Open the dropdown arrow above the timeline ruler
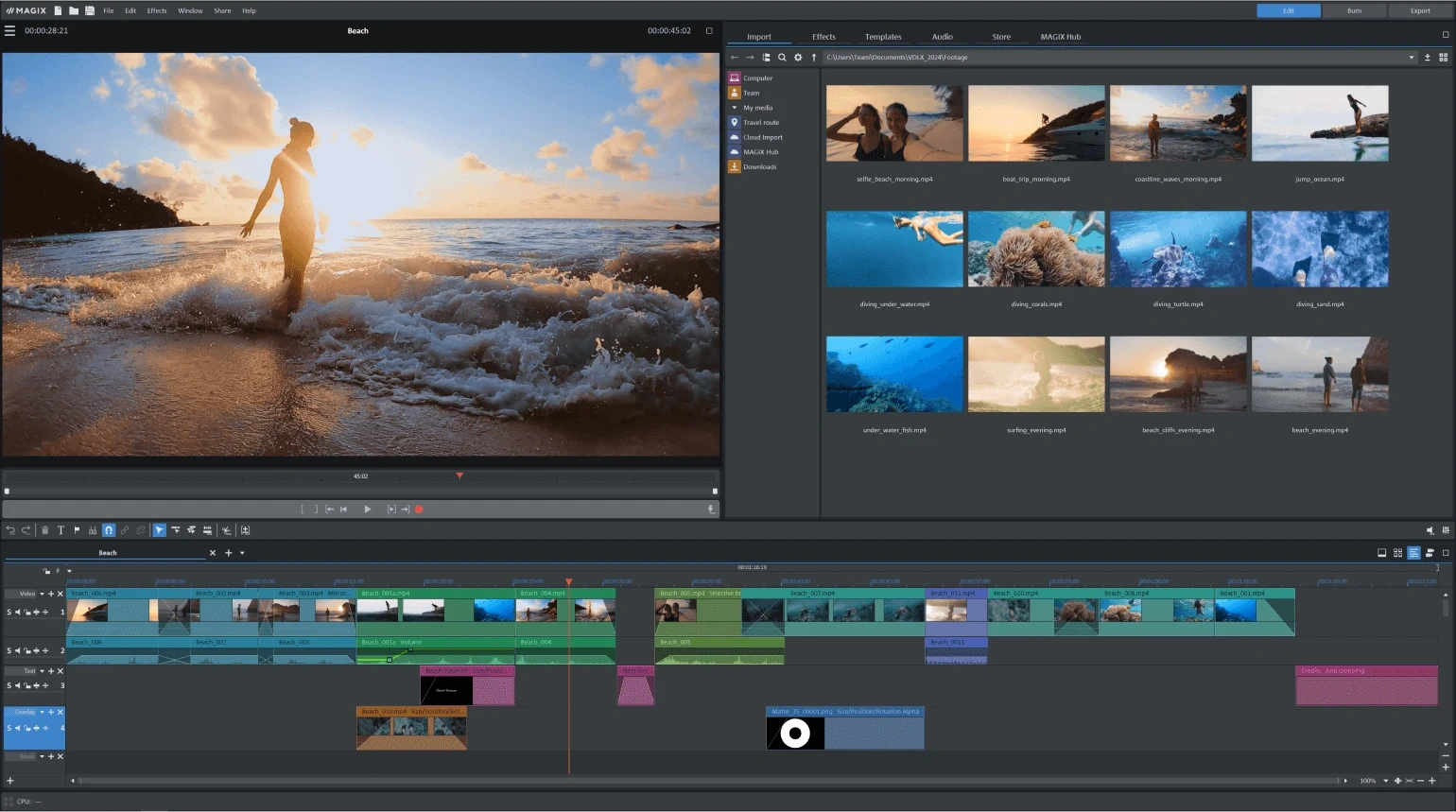 [69, 571]
